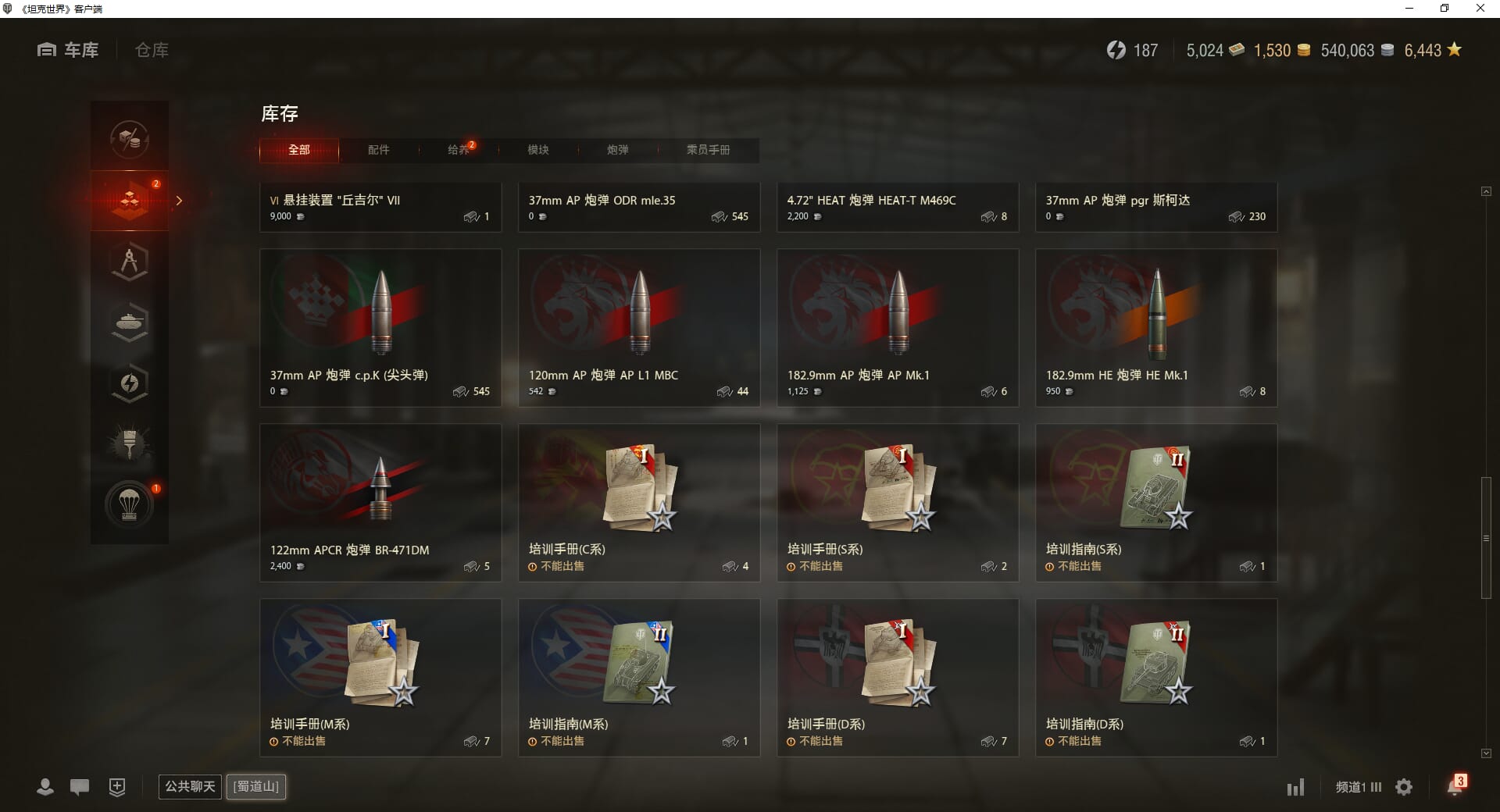Screen dimensions: 1500x812
Task: Select the paint brush customization icon
Action: (130, 443)
